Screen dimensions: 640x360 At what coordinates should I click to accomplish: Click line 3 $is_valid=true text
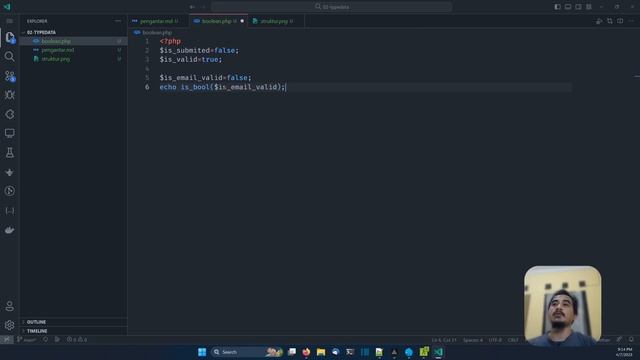tap(191, 60)
